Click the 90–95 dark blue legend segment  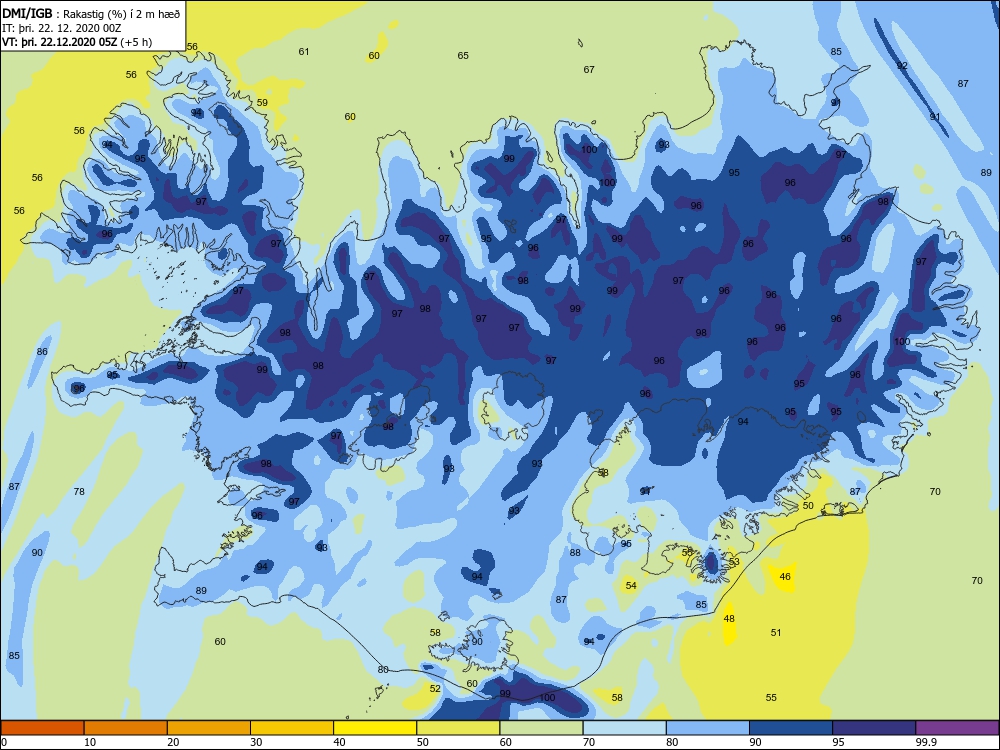(791, 728)
